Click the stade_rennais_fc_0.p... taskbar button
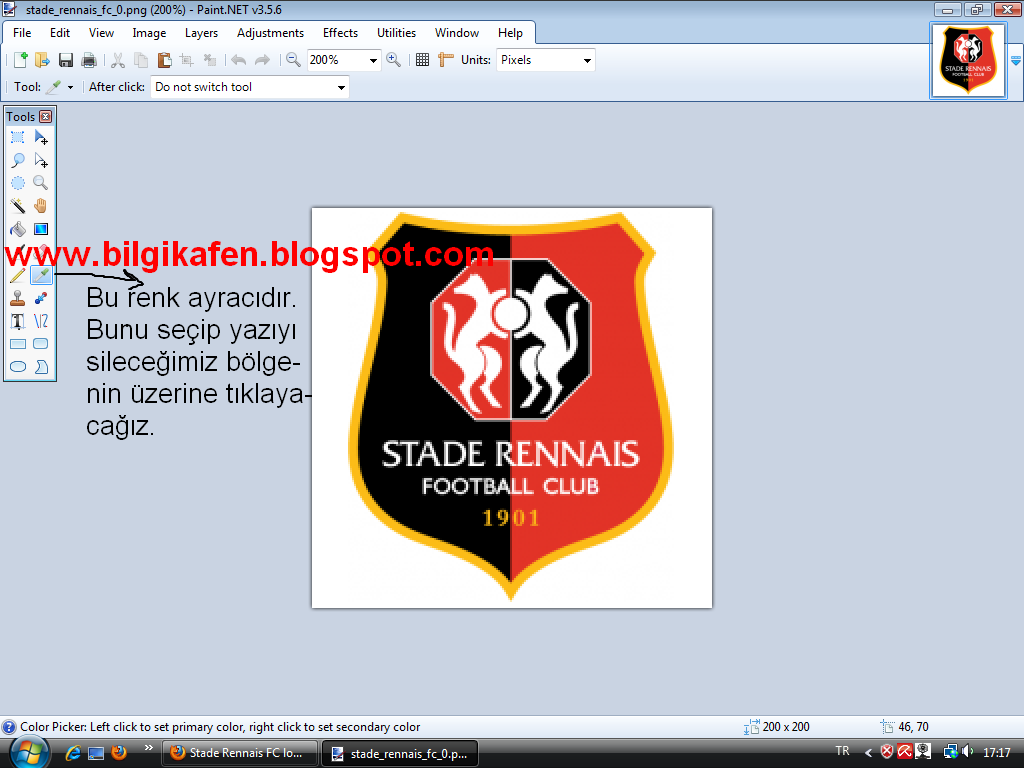The width and height of the screenshot is (1024, 768). tap(400, 754)
